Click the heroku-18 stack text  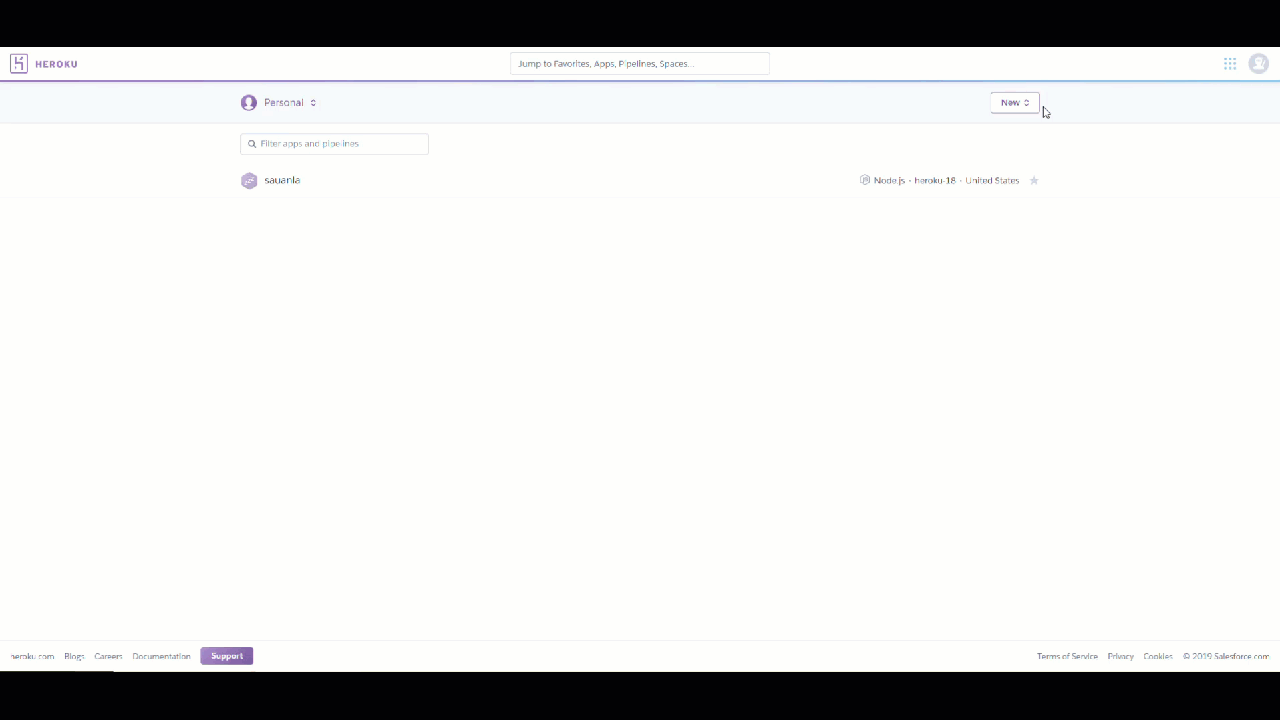coord(935,181)
